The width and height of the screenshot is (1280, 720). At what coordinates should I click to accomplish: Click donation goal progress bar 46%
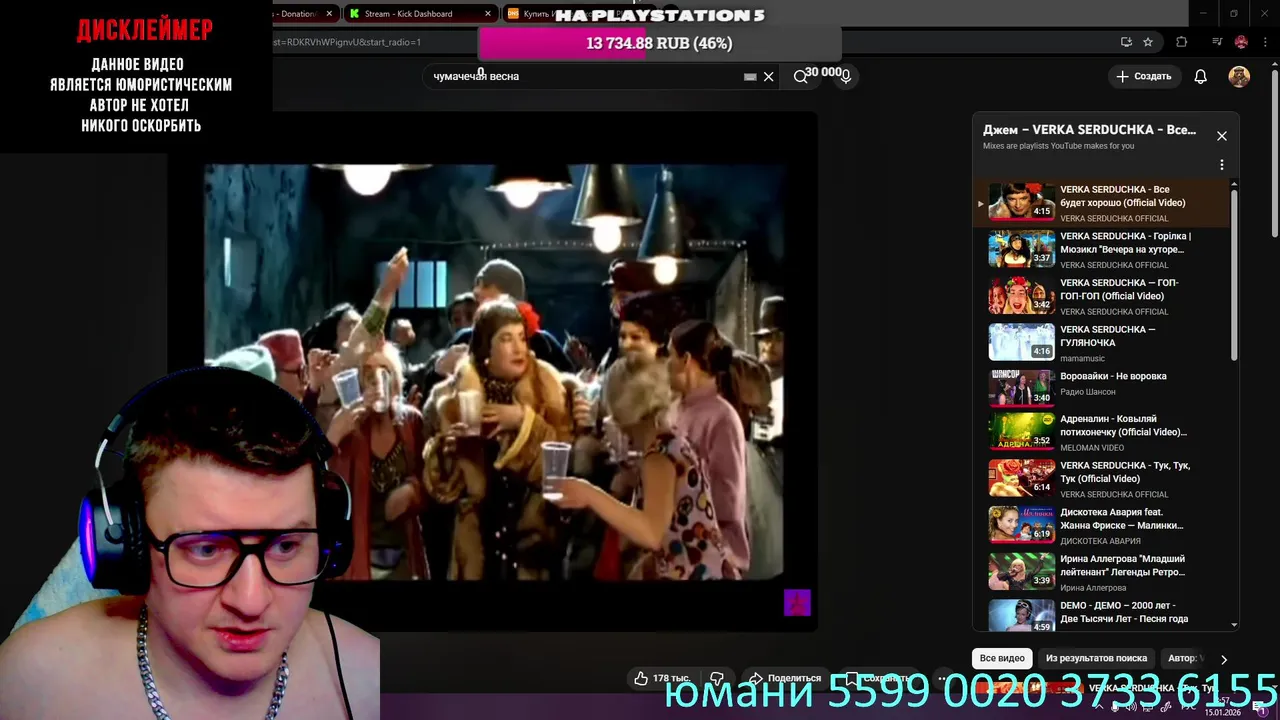pyautogui.click(x=659, y=43)
